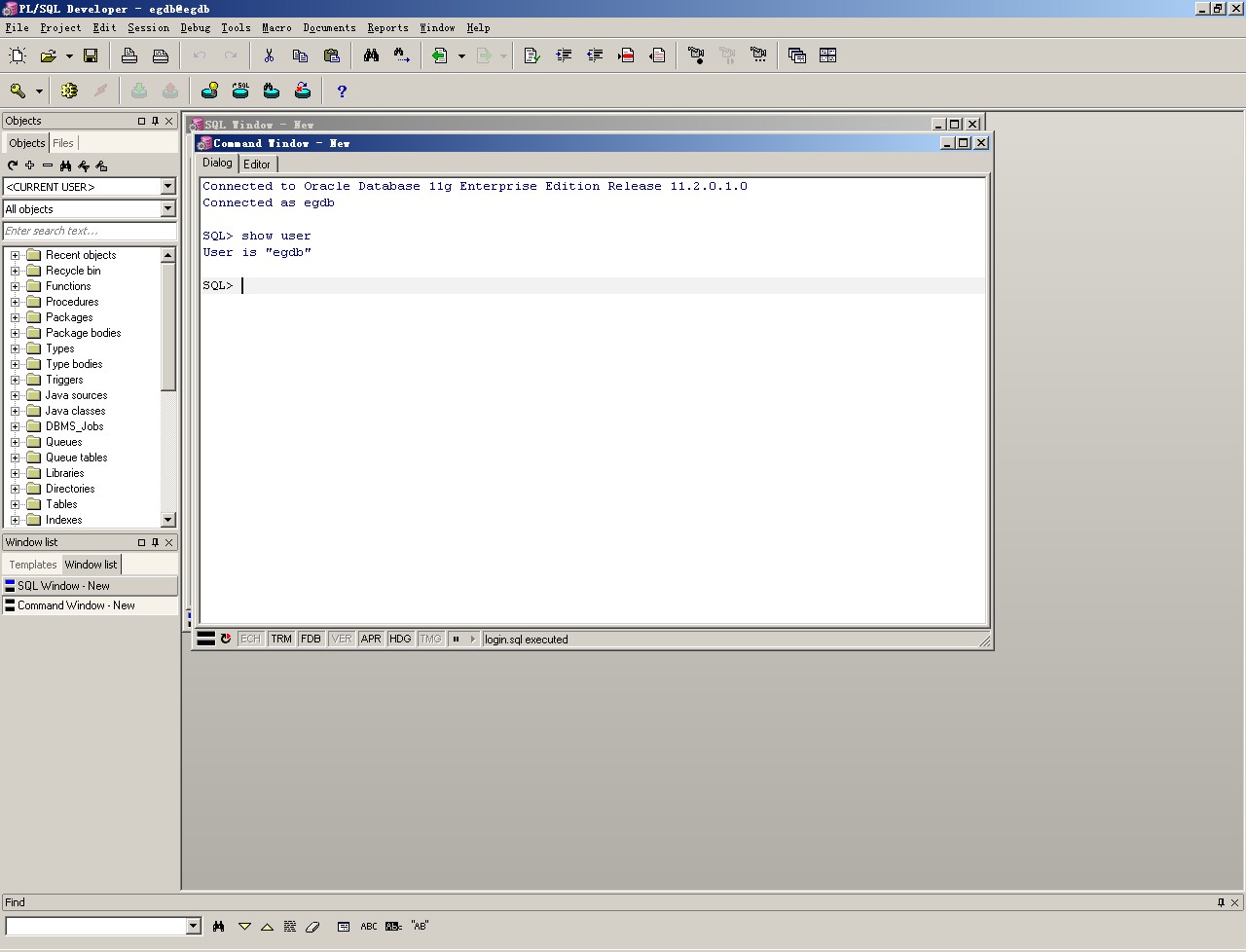This screenshot has width=1246, height=952.
Task: Select the Java sources tree item
Action: tap(76, 395)
